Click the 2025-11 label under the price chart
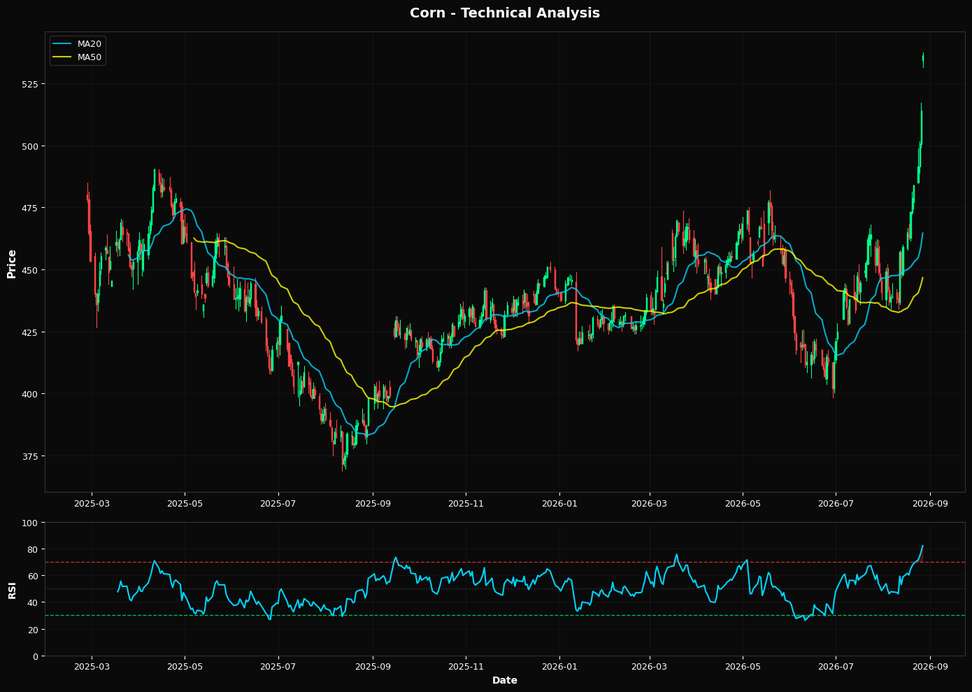The height and width of the screenshot is (692, 972). tap(466, 503)
